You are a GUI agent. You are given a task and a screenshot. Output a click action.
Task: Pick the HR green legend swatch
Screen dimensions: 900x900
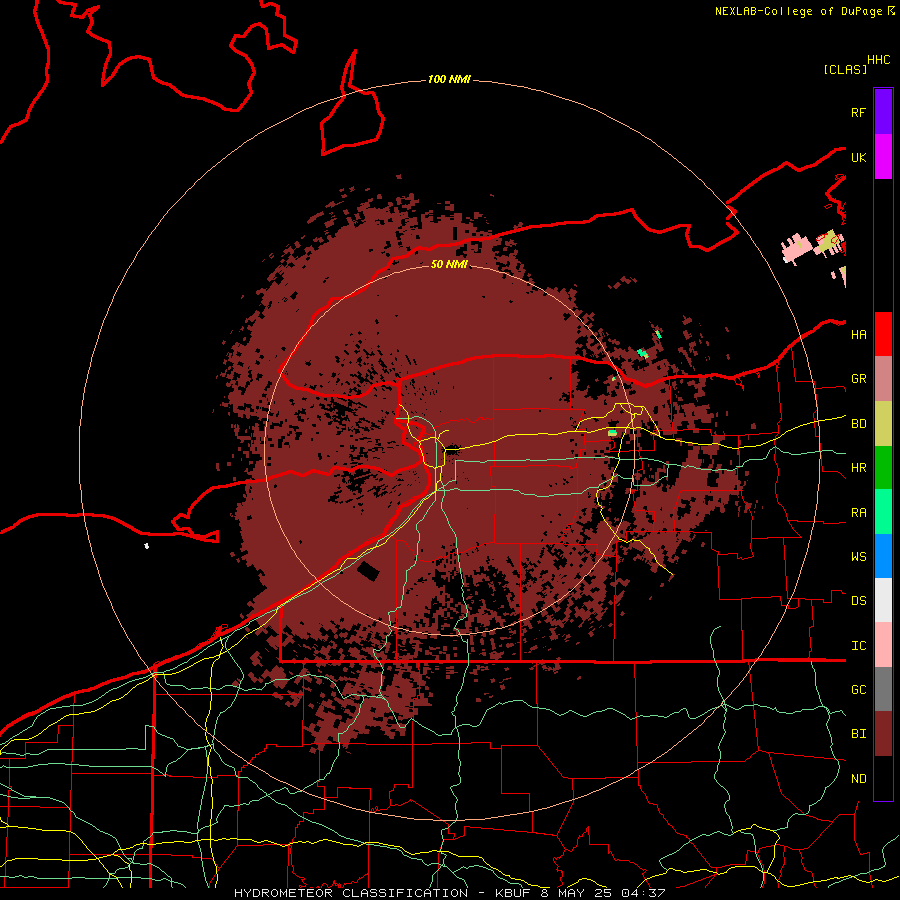tap(883, 468)
